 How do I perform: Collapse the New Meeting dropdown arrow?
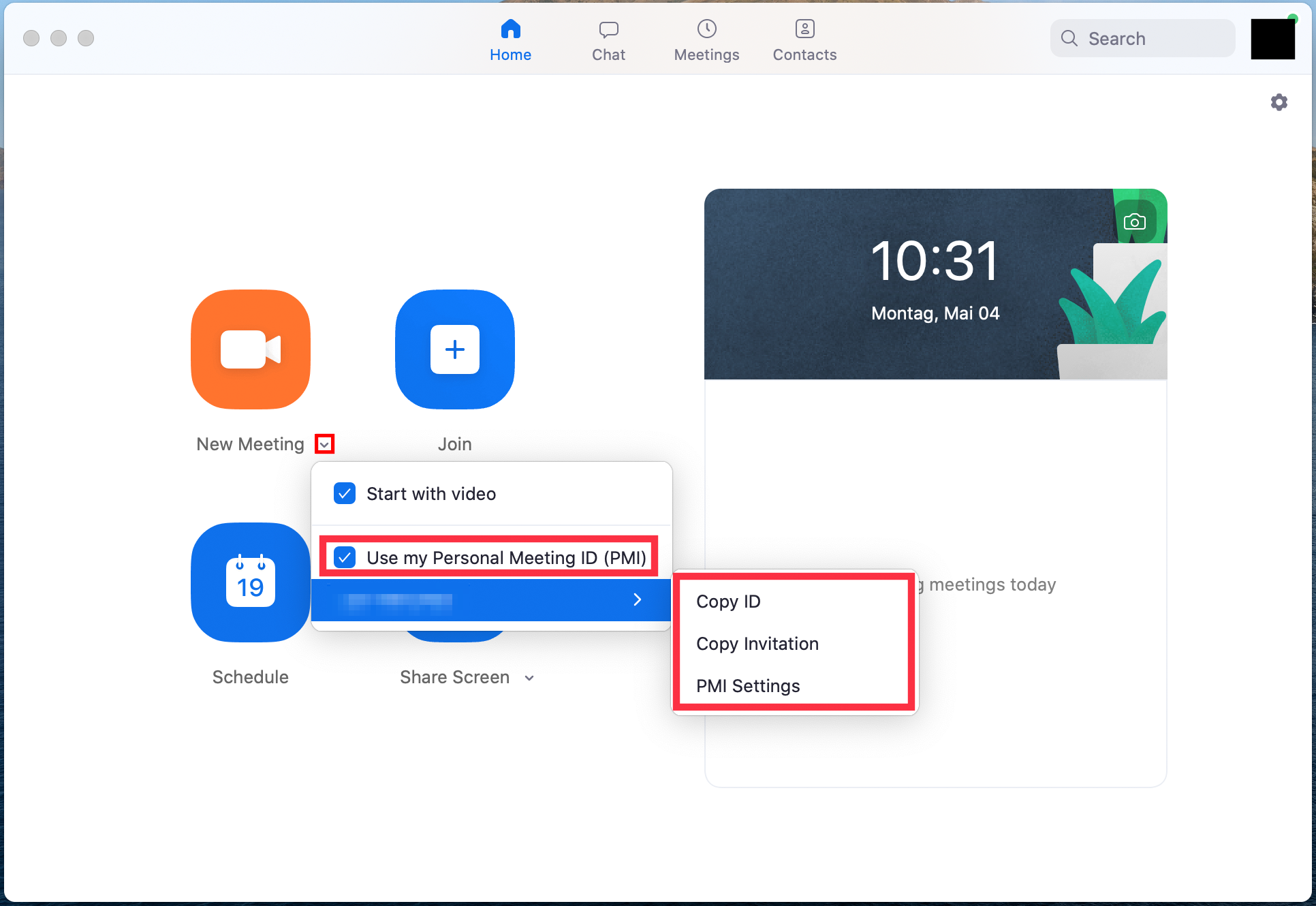(324, 444)
